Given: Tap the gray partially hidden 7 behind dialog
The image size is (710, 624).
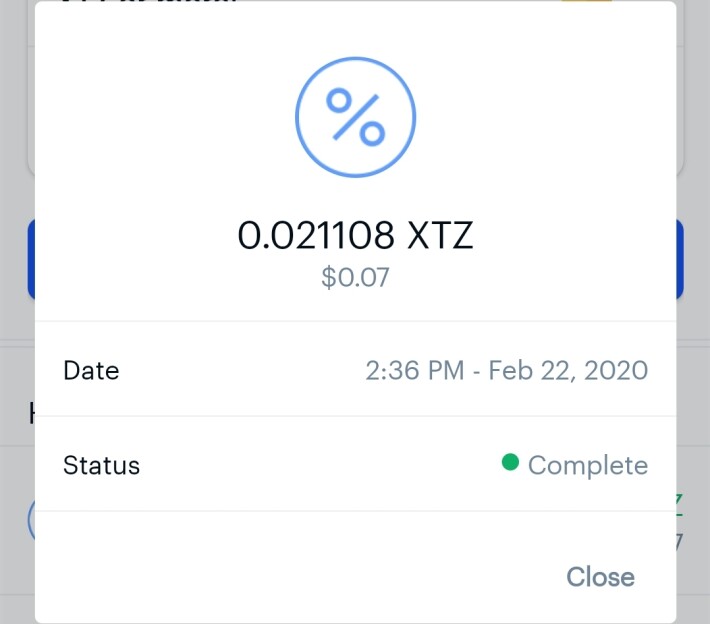Looking at the screenshot, I should pos(679,542).
